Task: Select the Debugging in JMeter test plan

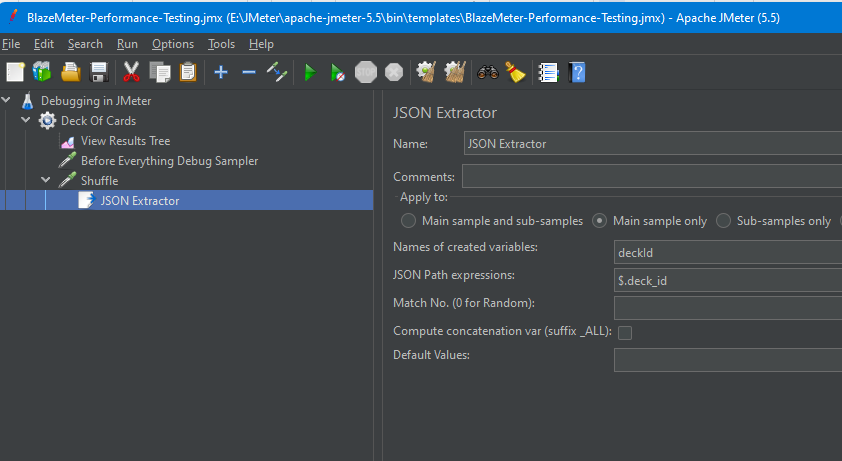Action: (x=96, y=100)
